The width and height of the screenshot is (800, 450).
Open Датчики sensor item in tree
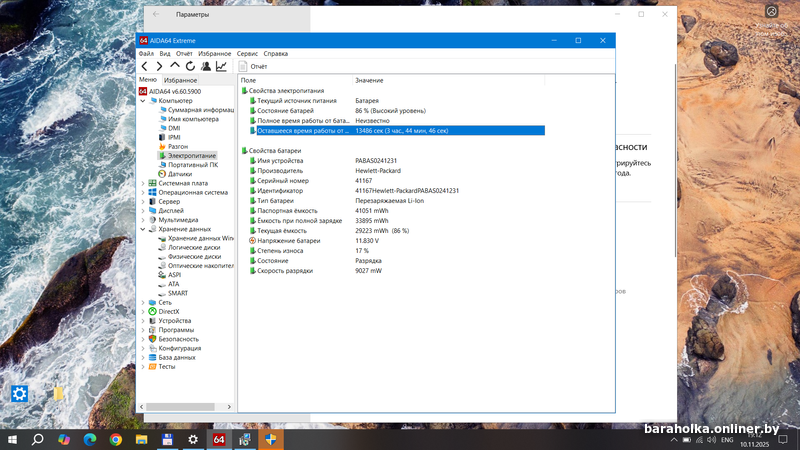click(180, 174)
